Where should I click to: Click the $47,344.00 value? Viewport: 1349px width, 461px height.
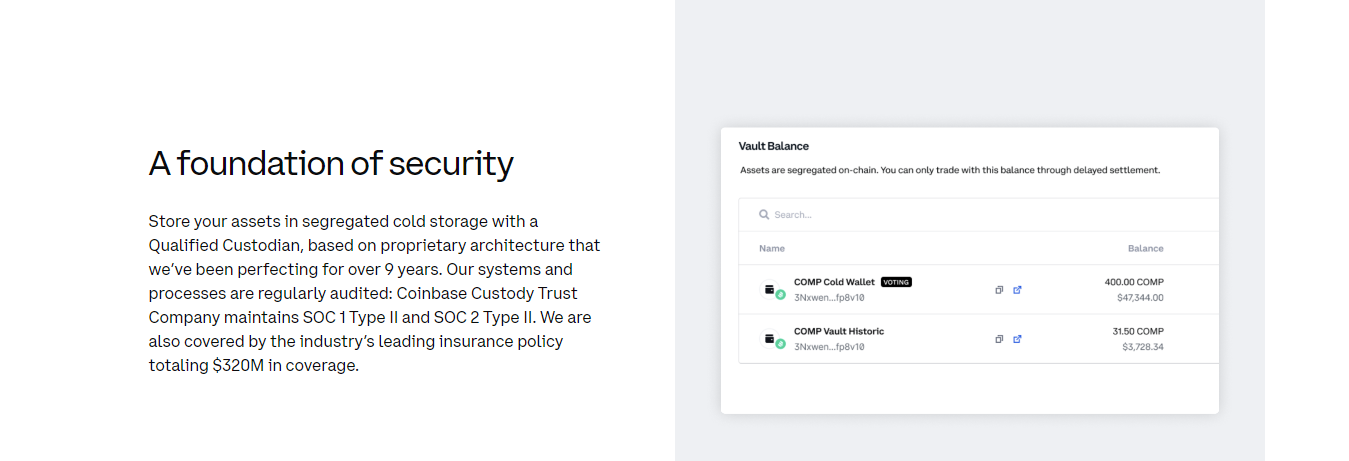(1140, 297)
